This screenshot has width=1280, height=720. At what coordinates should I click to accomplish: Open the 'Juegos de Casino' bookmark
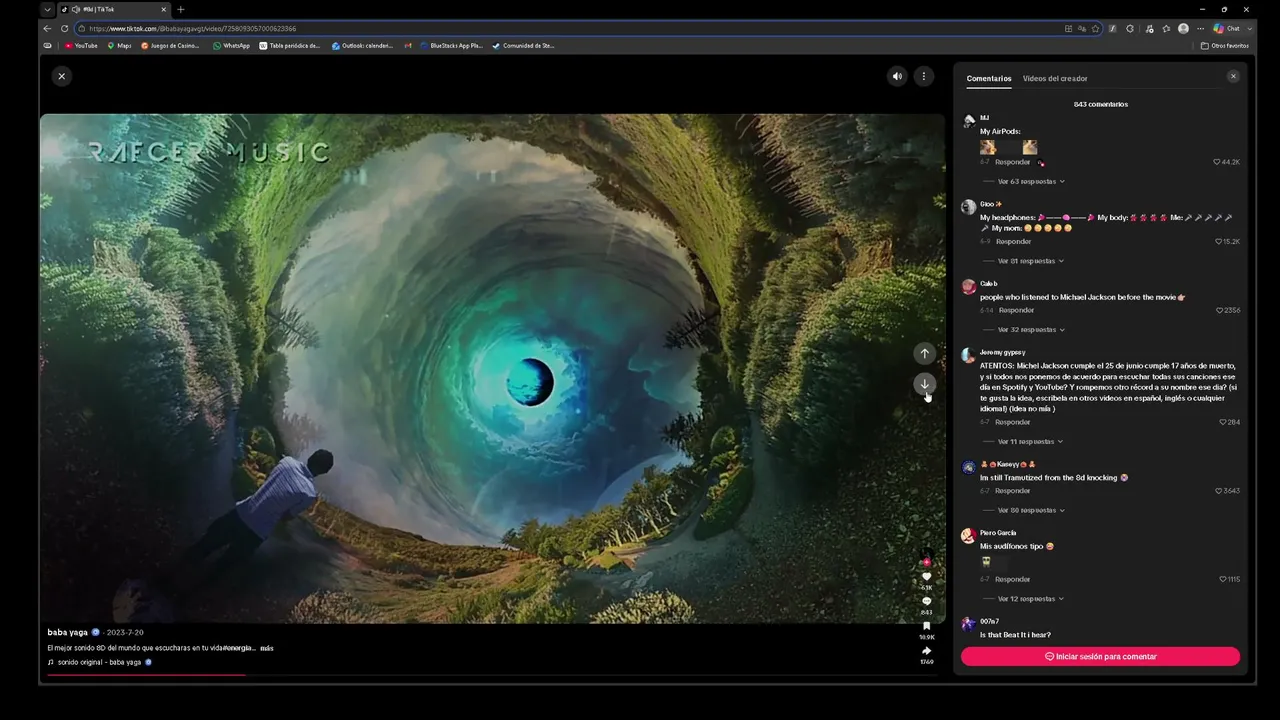tap(171, 45)
